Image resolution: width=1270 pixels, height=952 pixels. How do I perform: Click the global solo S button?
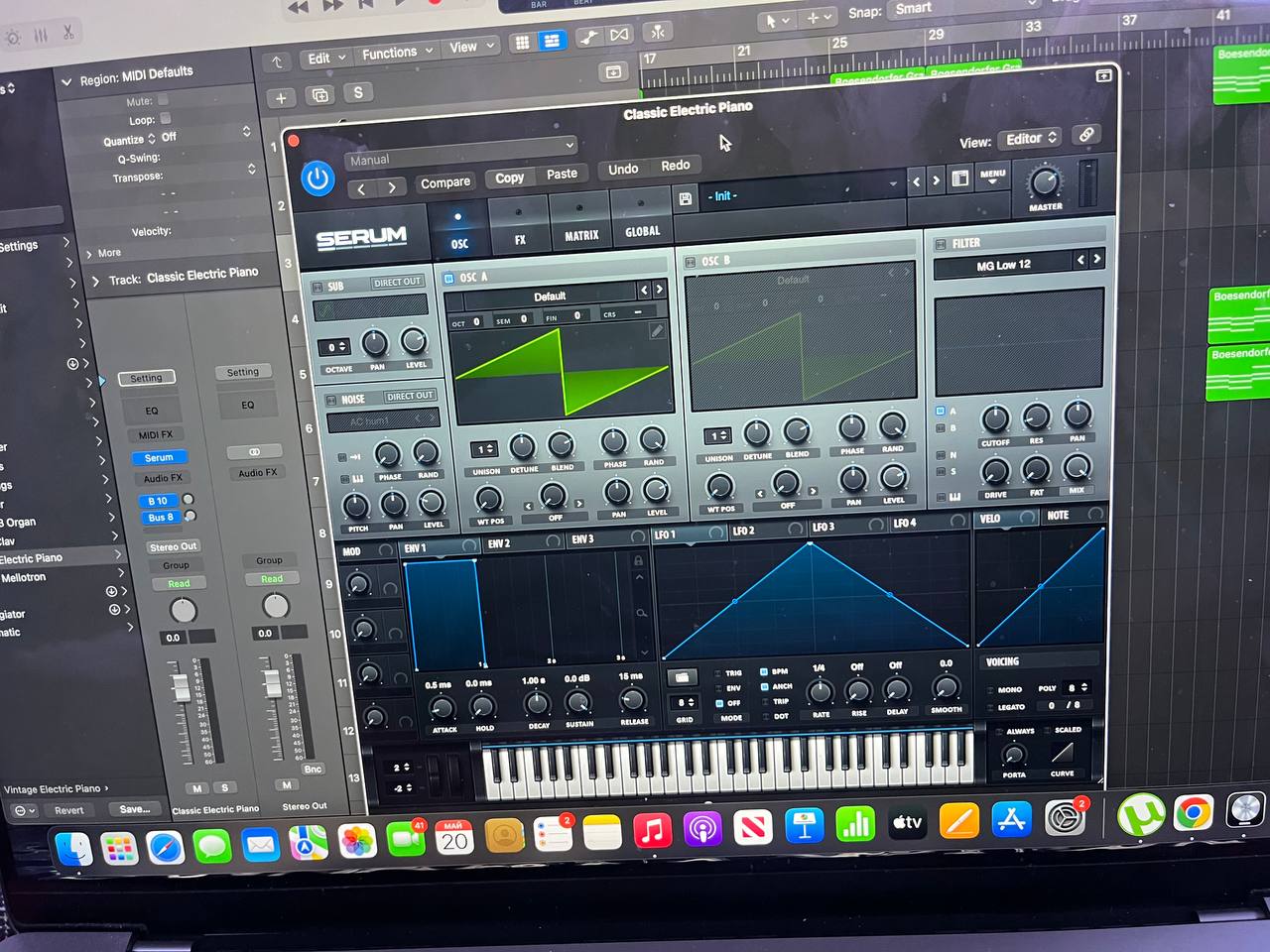pos(357,92)
